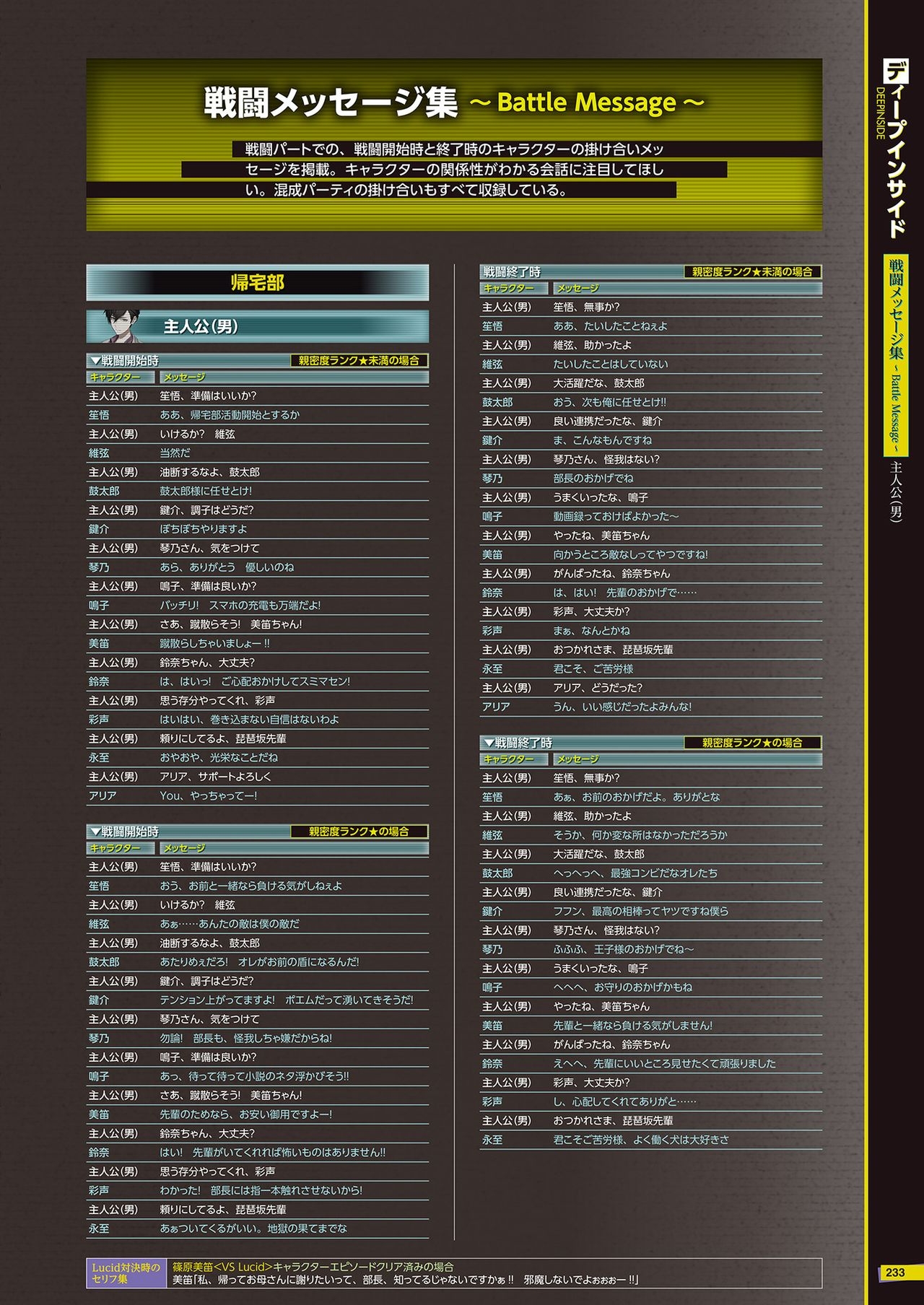924x1305 pixels.
Task: Select "向かうところ敵なしってやつですね!"
Action: point(631,555)
